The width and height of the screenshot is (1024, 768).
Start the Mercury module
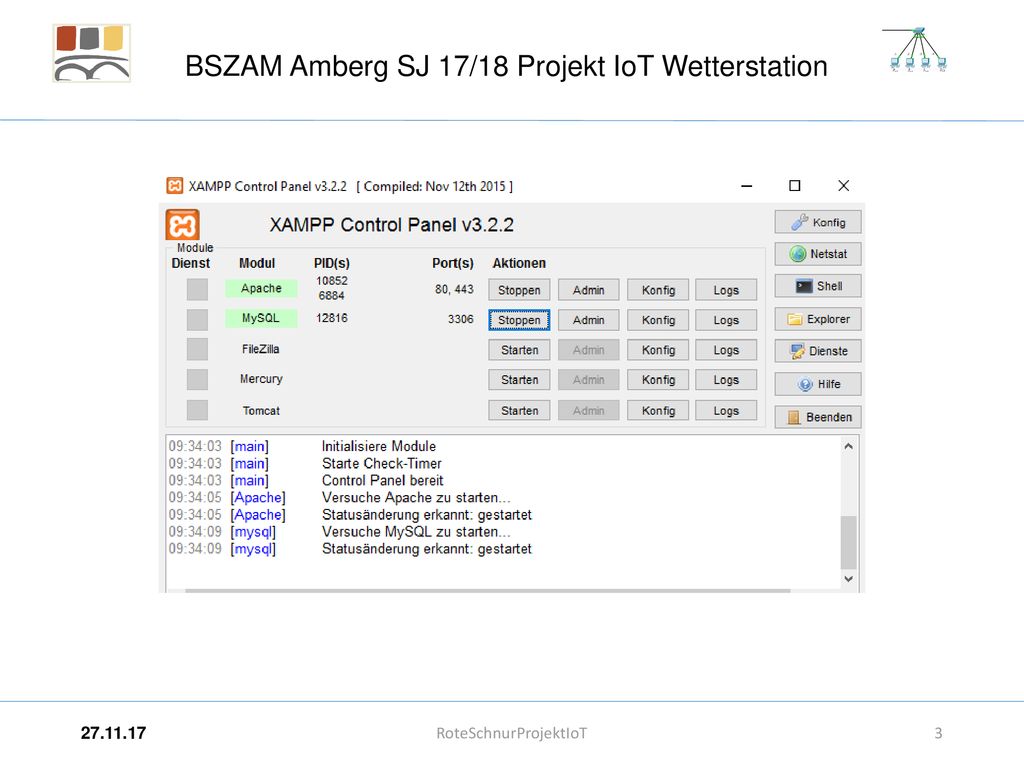pos(519,380)
